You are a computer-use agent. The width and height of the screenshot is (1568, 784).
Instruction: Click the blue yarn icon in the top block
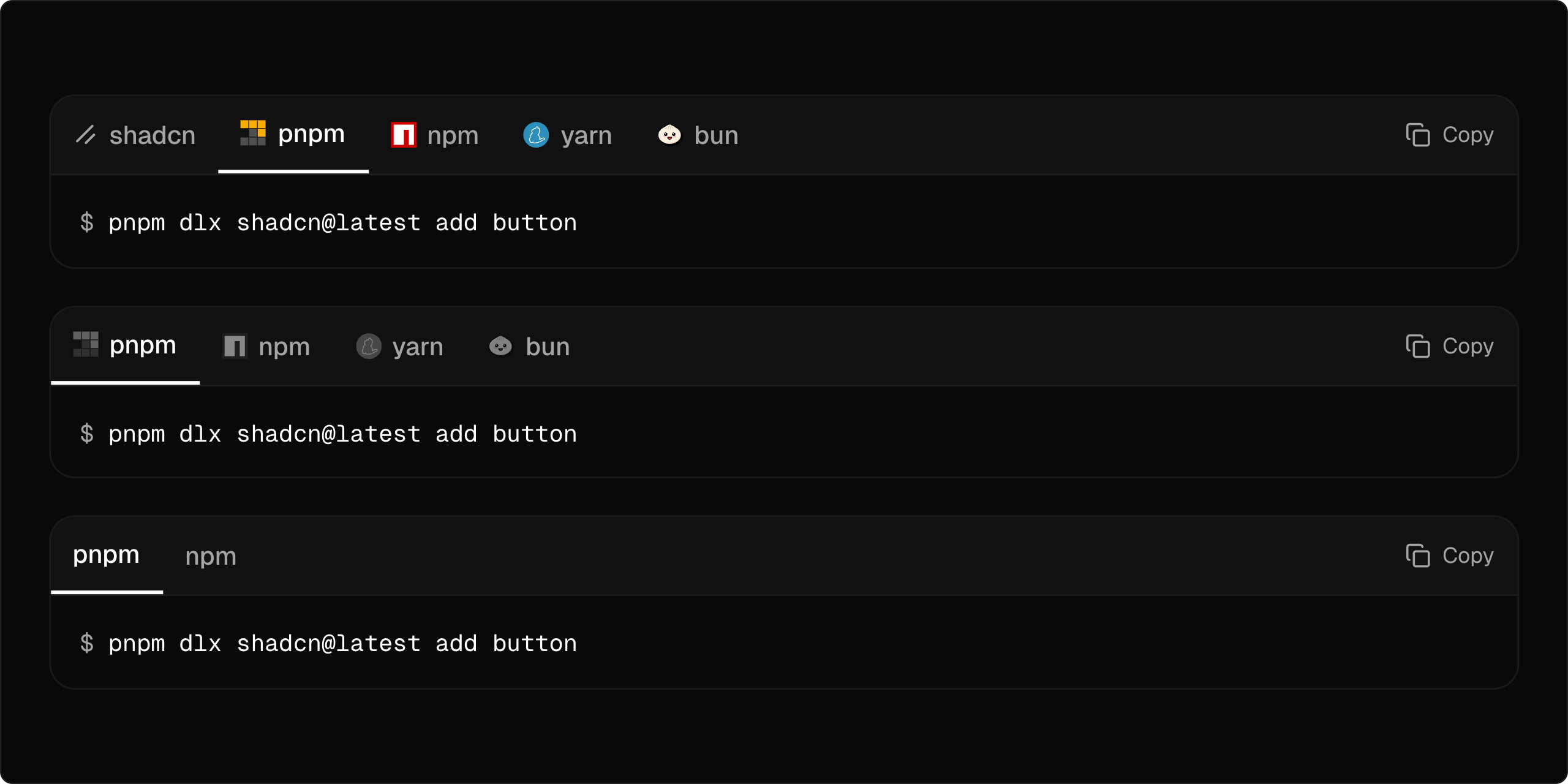[x=537, y=135]
